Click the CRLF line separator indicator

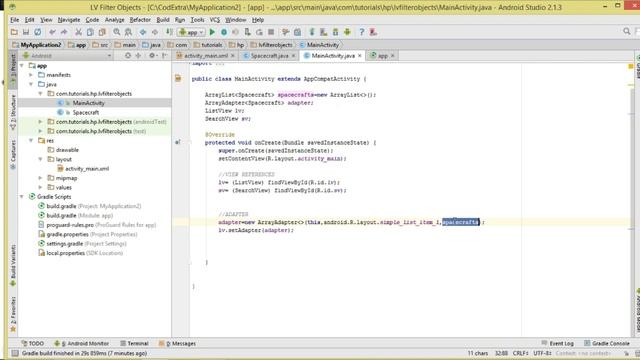point(520,353)
